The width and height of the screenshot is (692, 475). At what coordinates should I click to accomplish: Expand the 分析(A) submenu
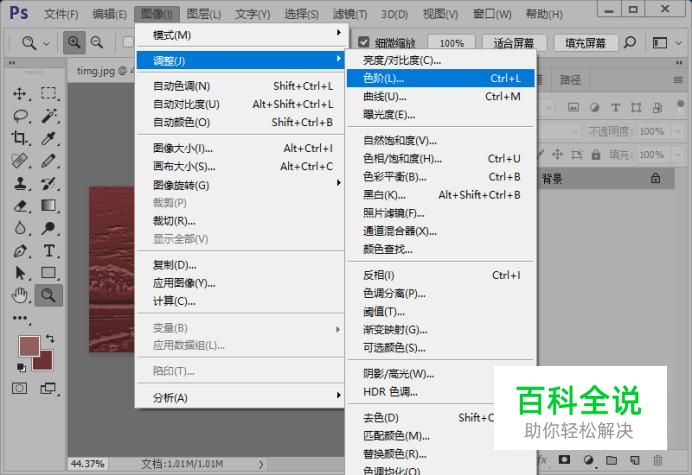tap(241, 397)
